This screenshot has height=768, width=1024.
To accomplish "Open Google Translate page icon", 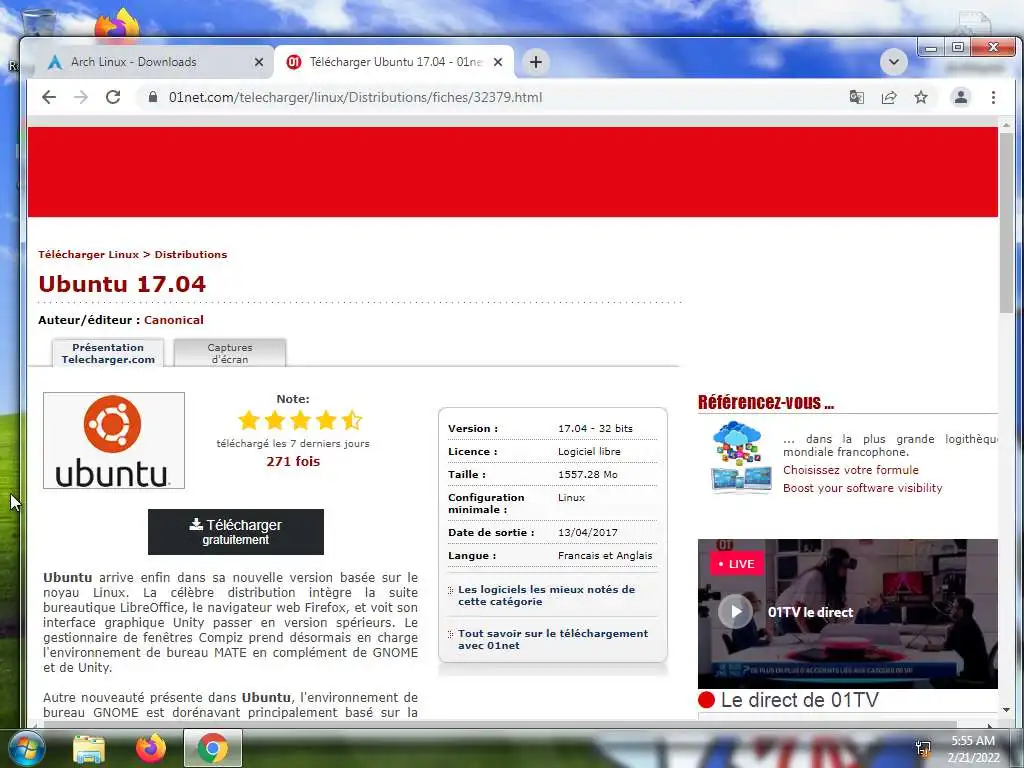I will pos(856,97).
